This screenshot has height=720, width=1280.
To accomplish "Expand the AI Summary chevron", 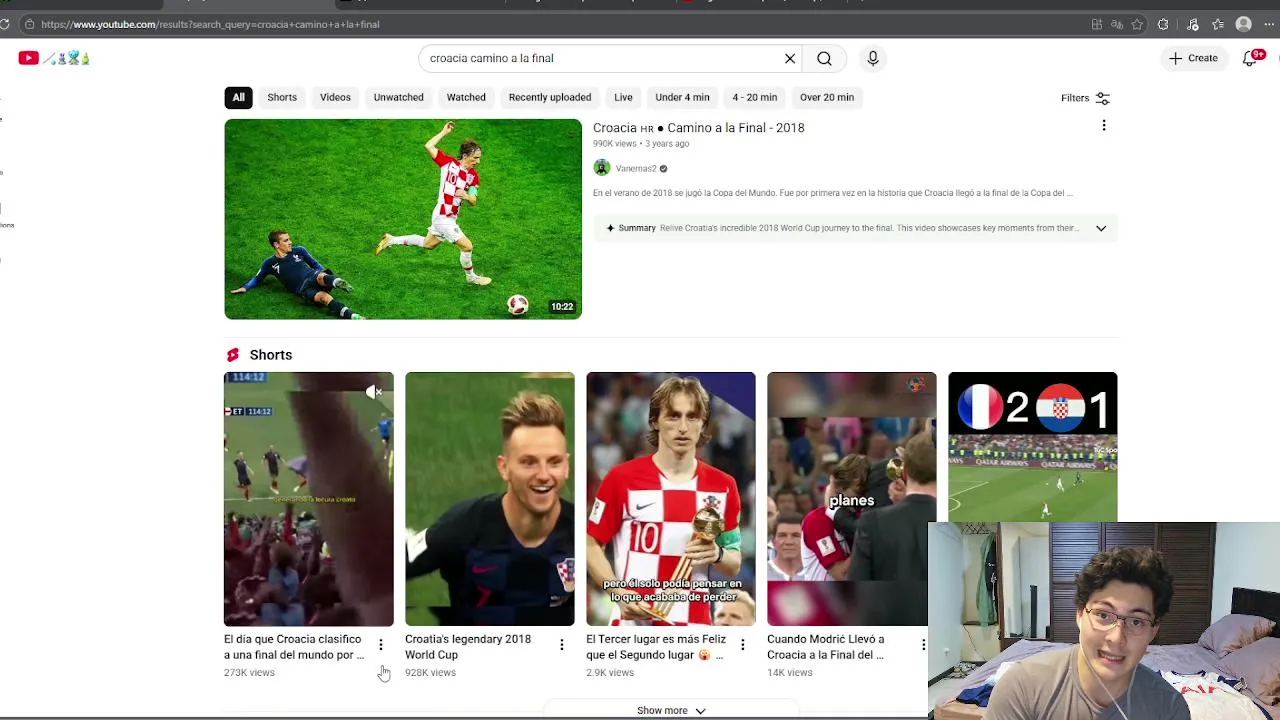I will (1101, 228).
